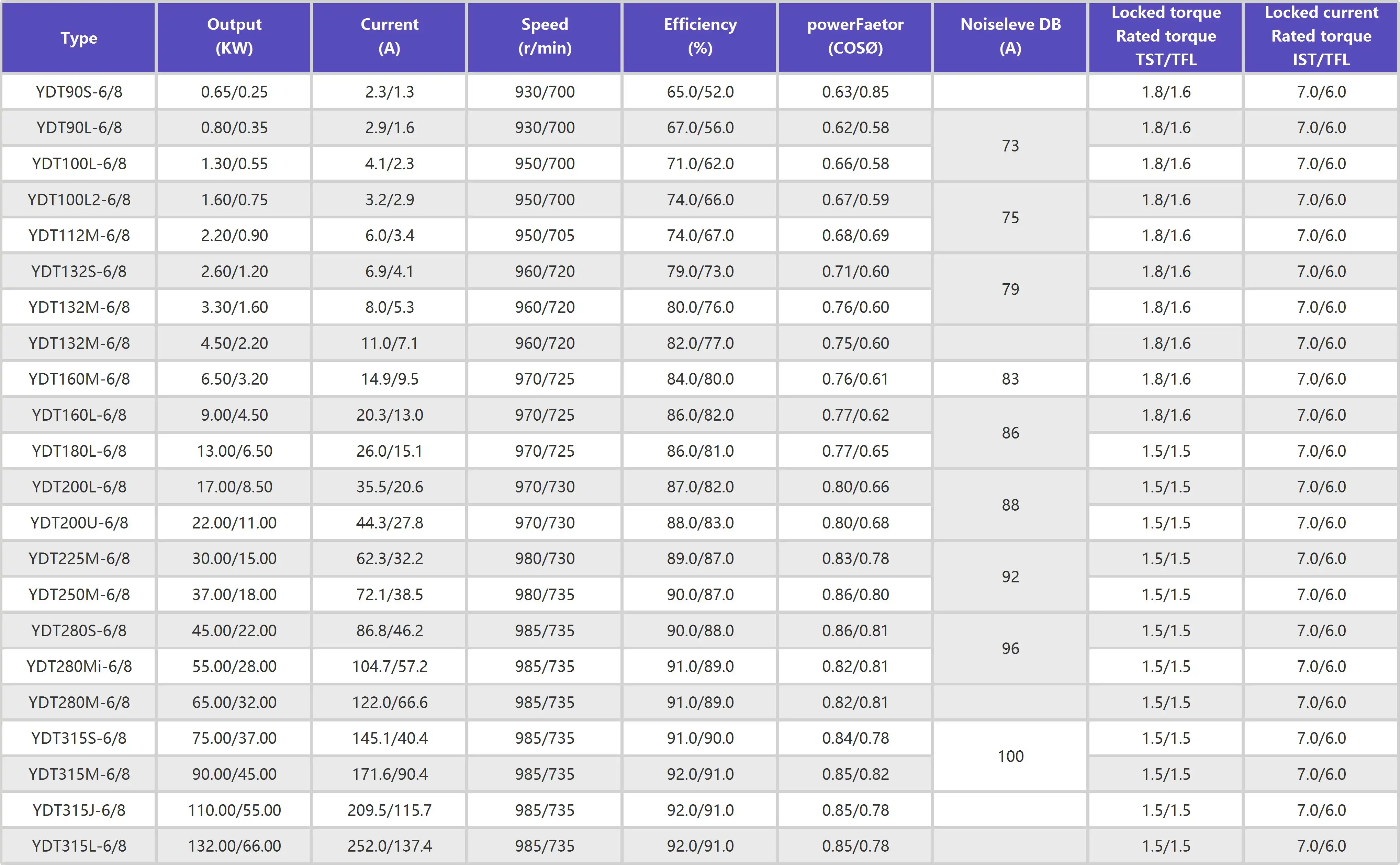Click the Locked torque TST/TFL header
The width and height of the screenshot is (1400, 865).
1166,36
